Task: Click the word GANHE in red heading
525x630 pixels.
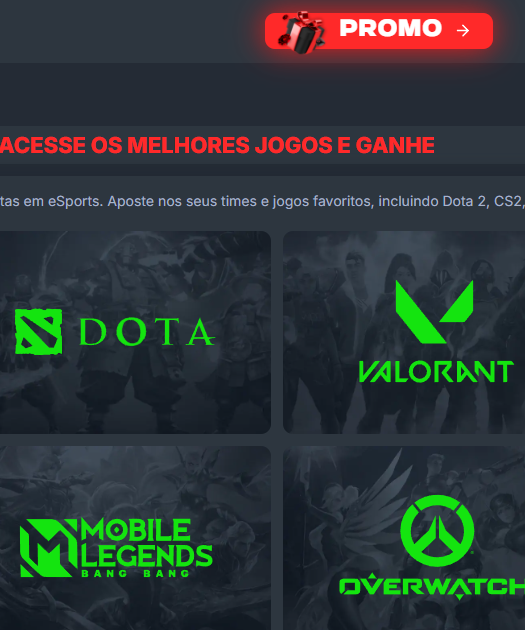Action: coord(395,145)
